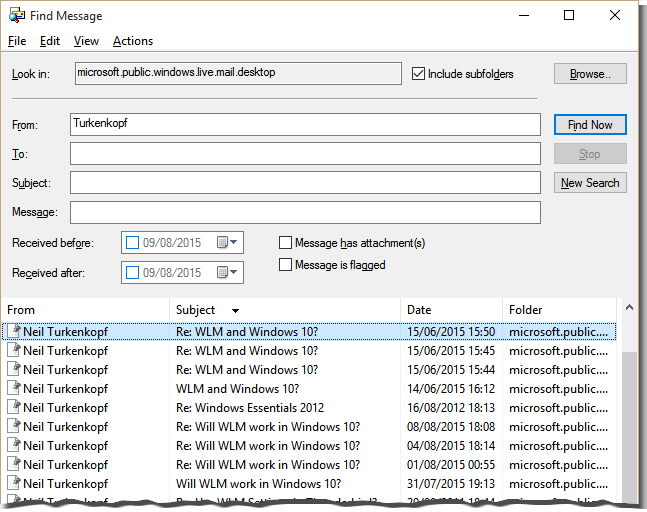The height and width of the screenshot is (512, 647).
Task: Enable Message is flagged checkbox
Action: click(x=285, y=264)
